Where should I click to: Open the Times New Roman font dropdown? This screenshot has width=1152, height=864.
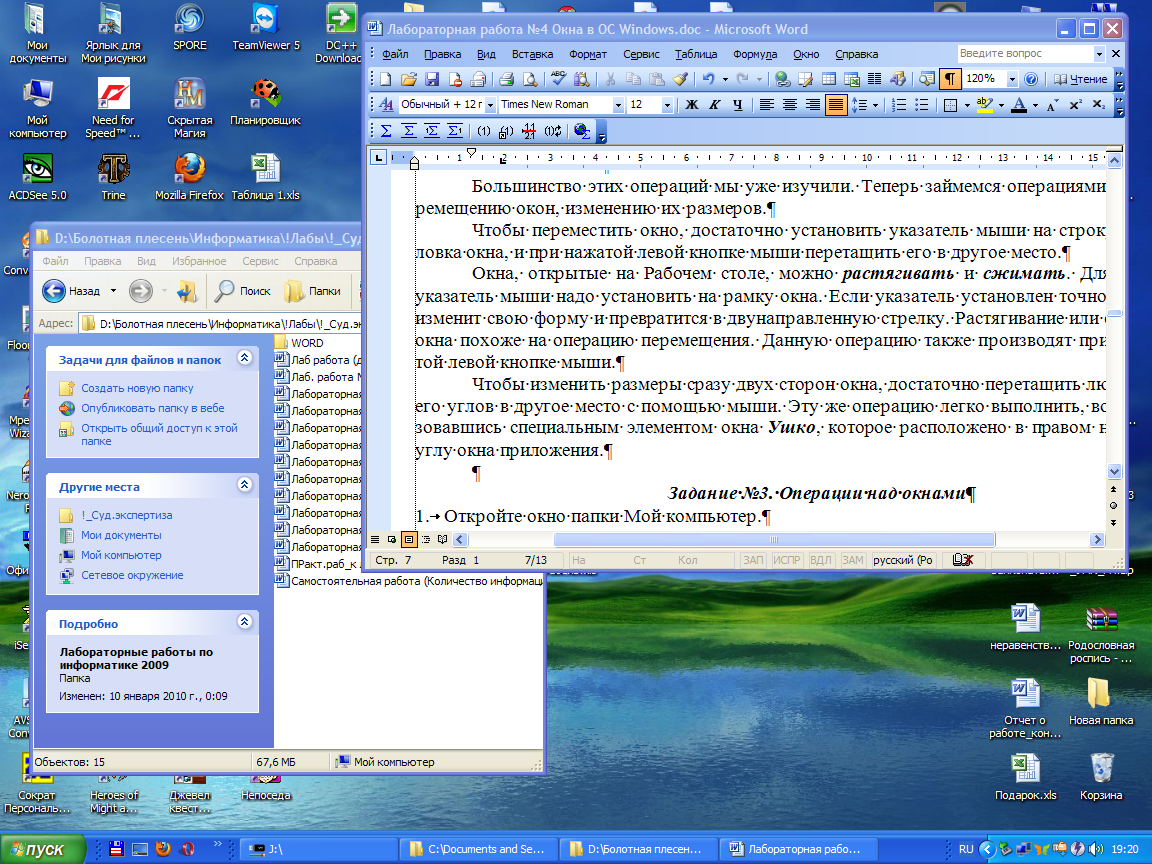tap(618, 105)
